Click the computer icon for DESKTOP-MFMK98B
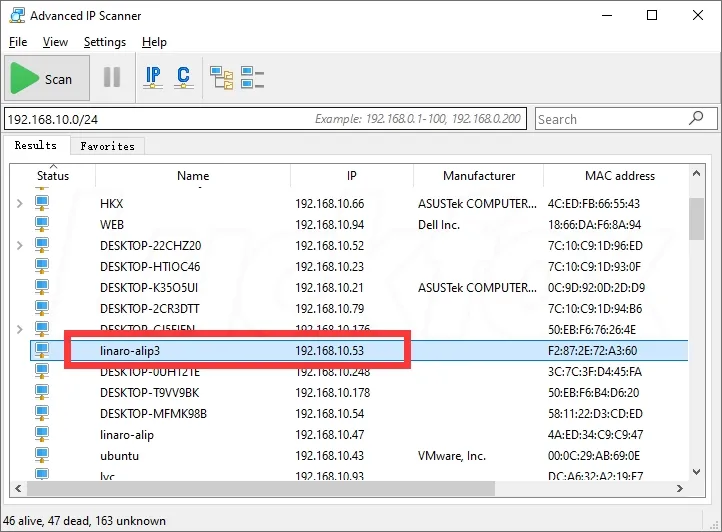 (42, 414)
